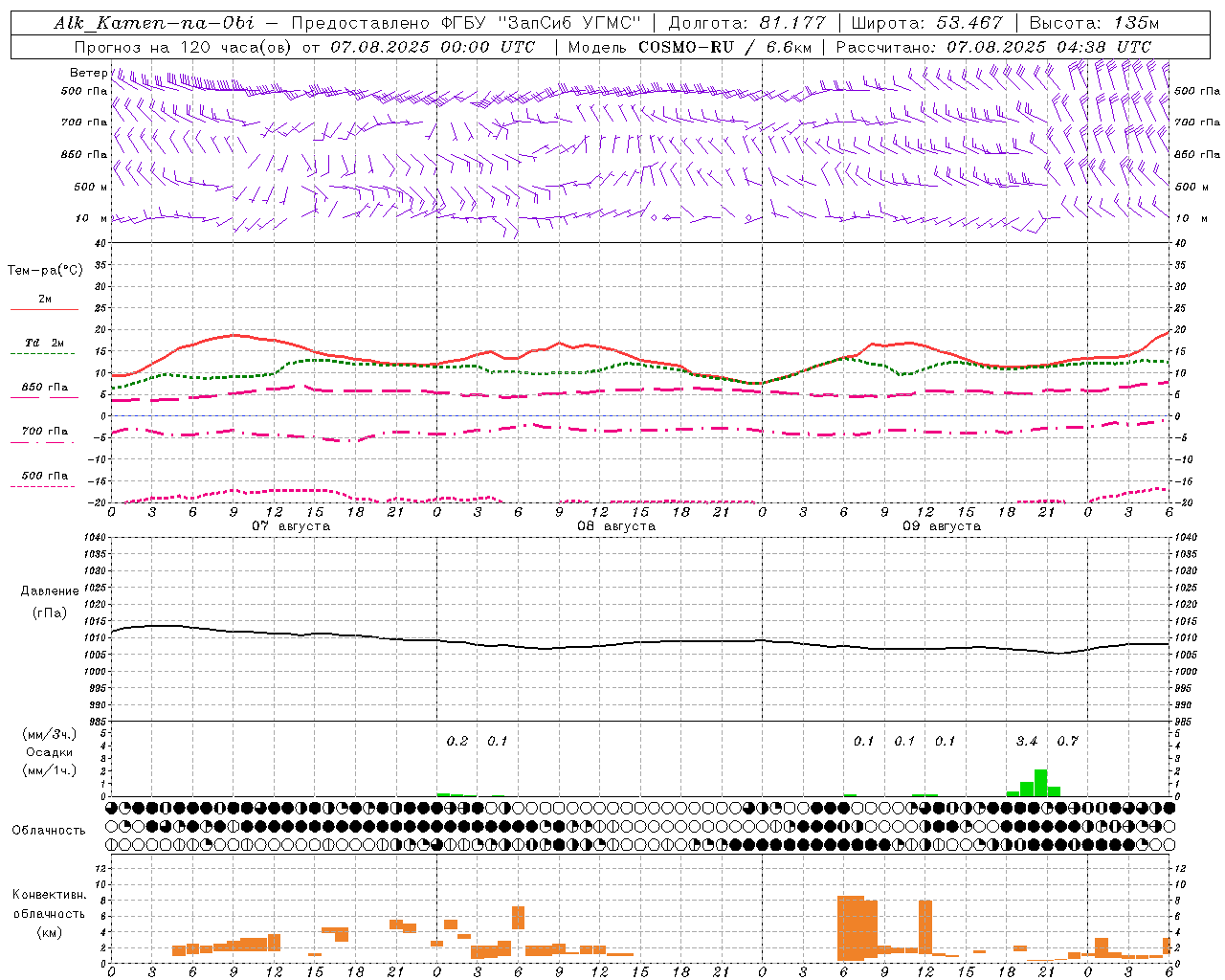This screenshot has width=1225, height=980.
Task: Click the 'Ветер' wind panel label
Action: click(x=89, y=73)
